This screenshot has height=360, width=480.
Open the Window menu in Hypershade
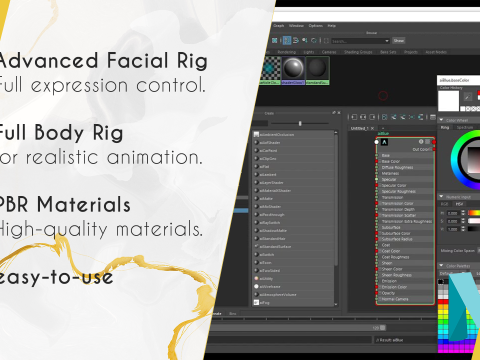296,26
